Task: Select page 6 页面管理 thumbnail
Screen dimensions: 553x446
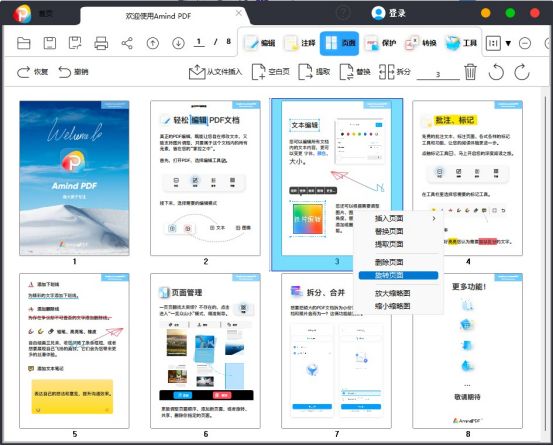Action: pos(206,351)
